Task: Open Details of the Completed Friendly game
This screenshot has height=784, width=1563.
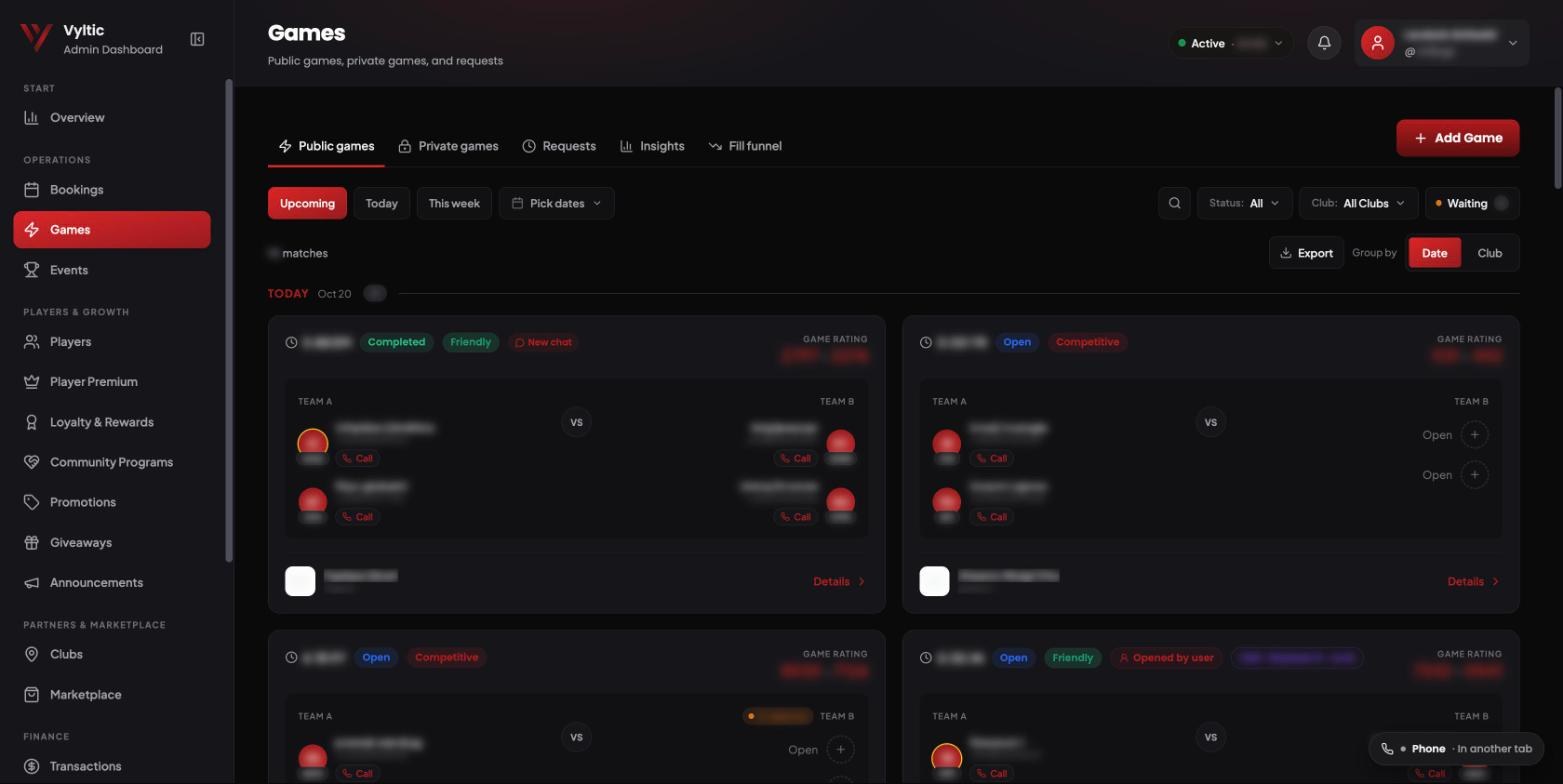Action: (x=839, y=581)
